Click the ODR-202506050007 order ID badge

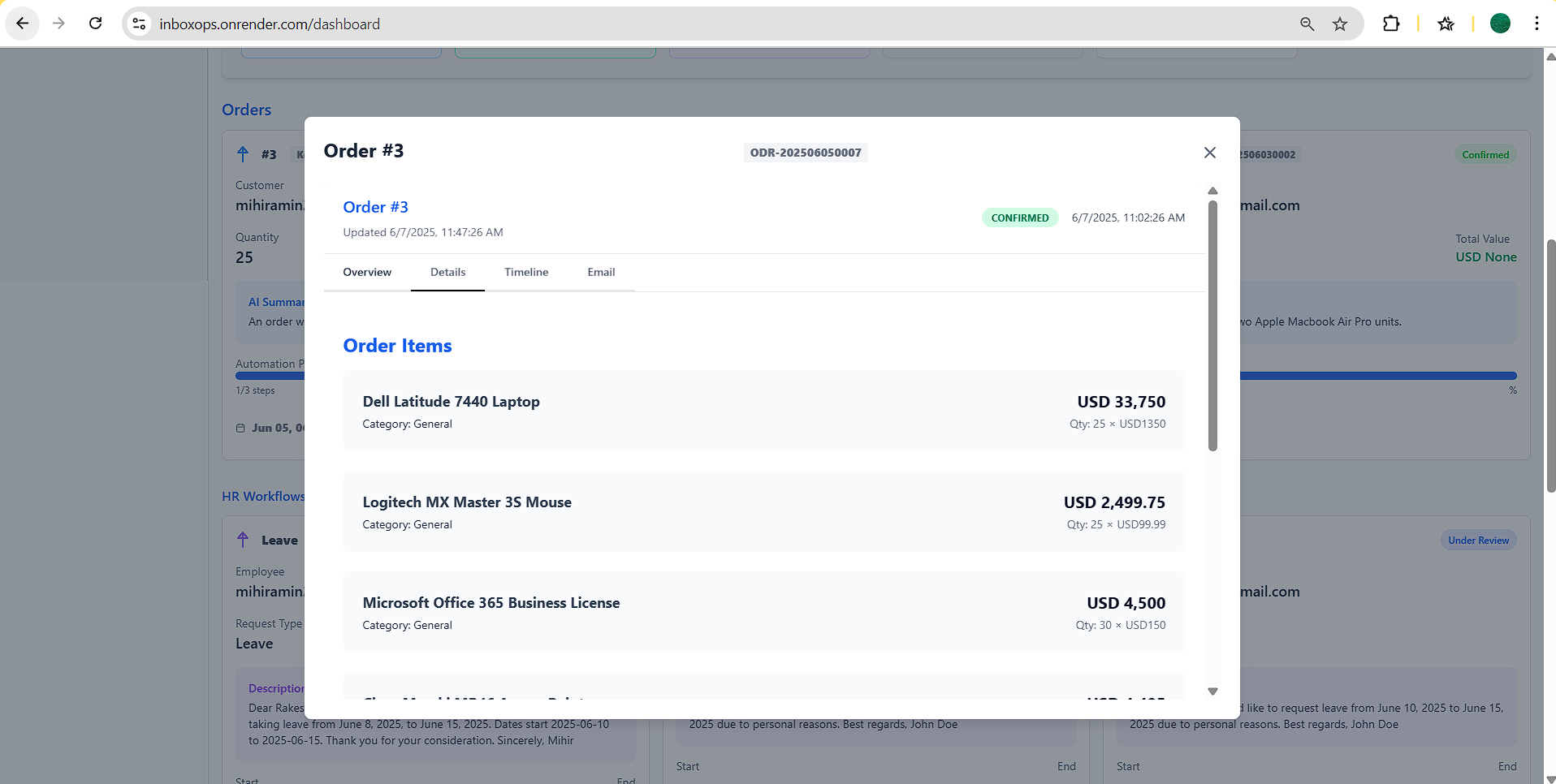pos(806,153)
